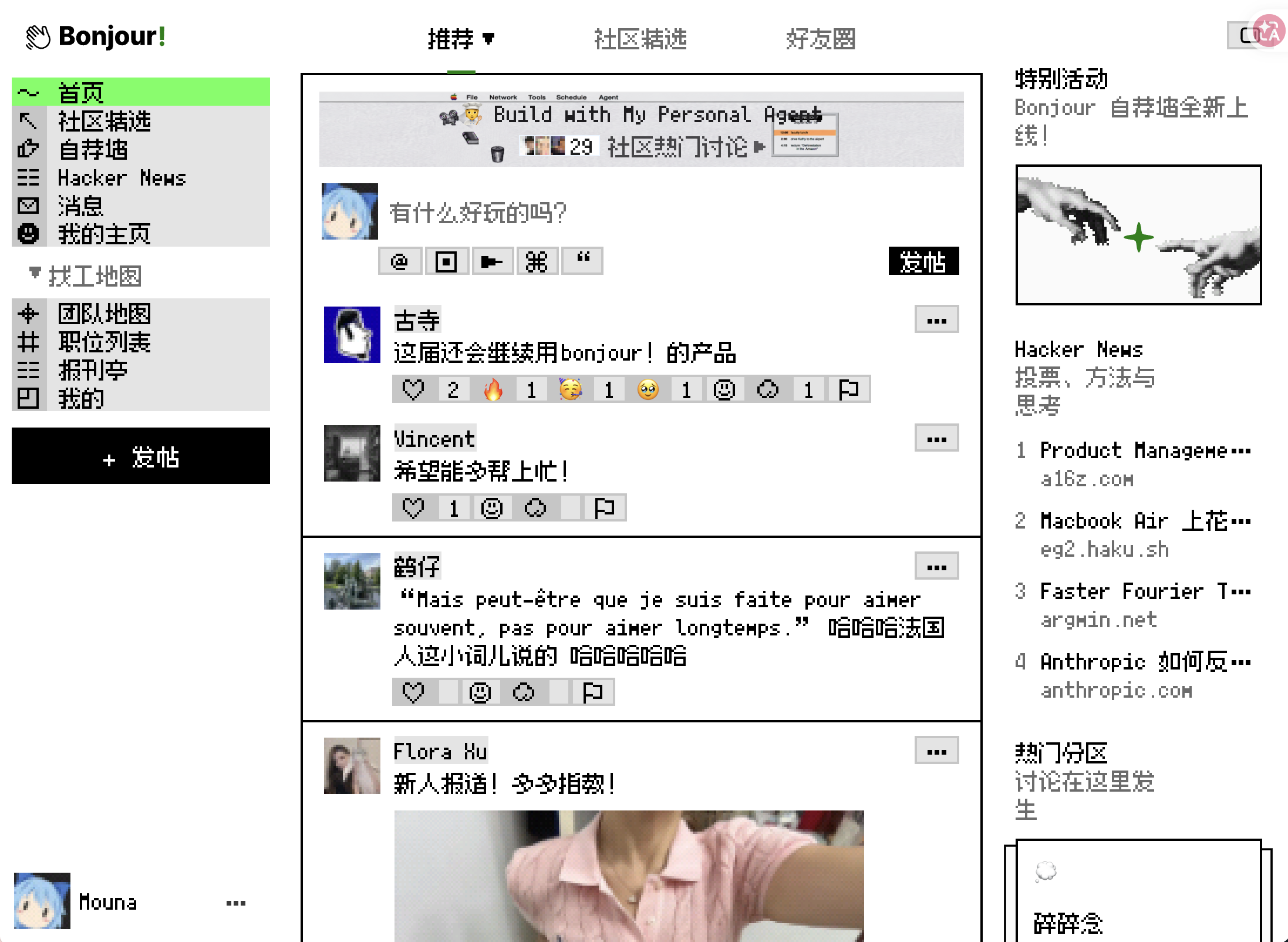Like 古寺's post with heart icon
Image resolution: width=1288 pixels, height=942 pixels.
(413, 389)
